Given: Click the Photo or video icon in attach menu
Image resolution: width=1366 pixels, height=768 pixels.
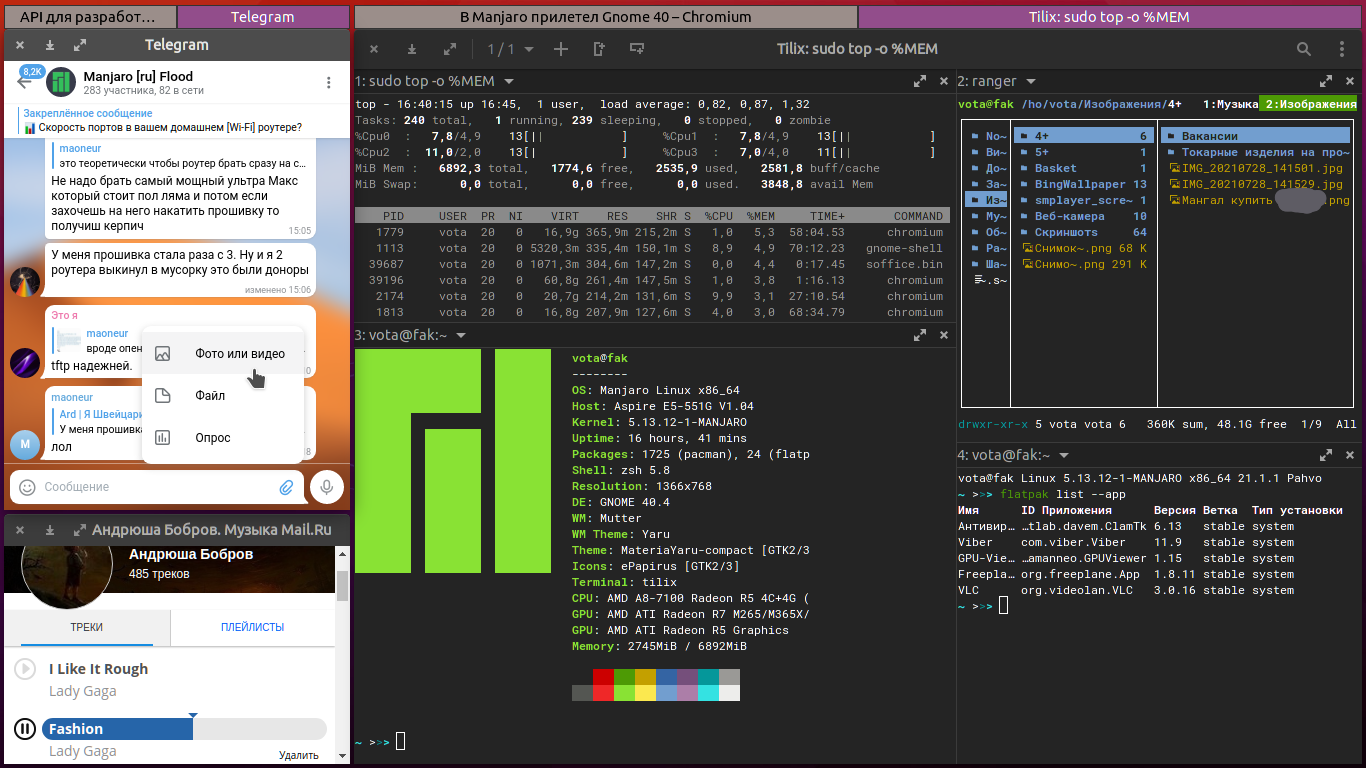Looking at the screenshot, I should pos(163,353).
